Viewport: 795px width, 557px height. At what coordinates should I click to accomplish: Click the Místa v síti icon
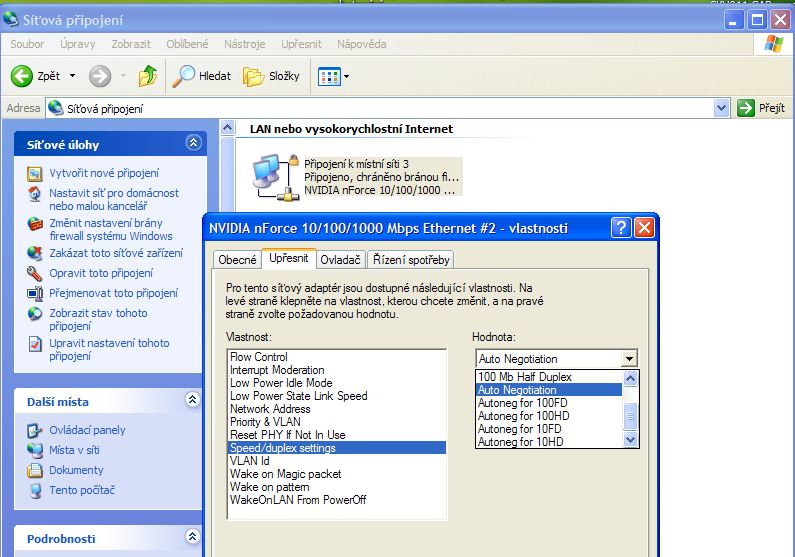34,451
